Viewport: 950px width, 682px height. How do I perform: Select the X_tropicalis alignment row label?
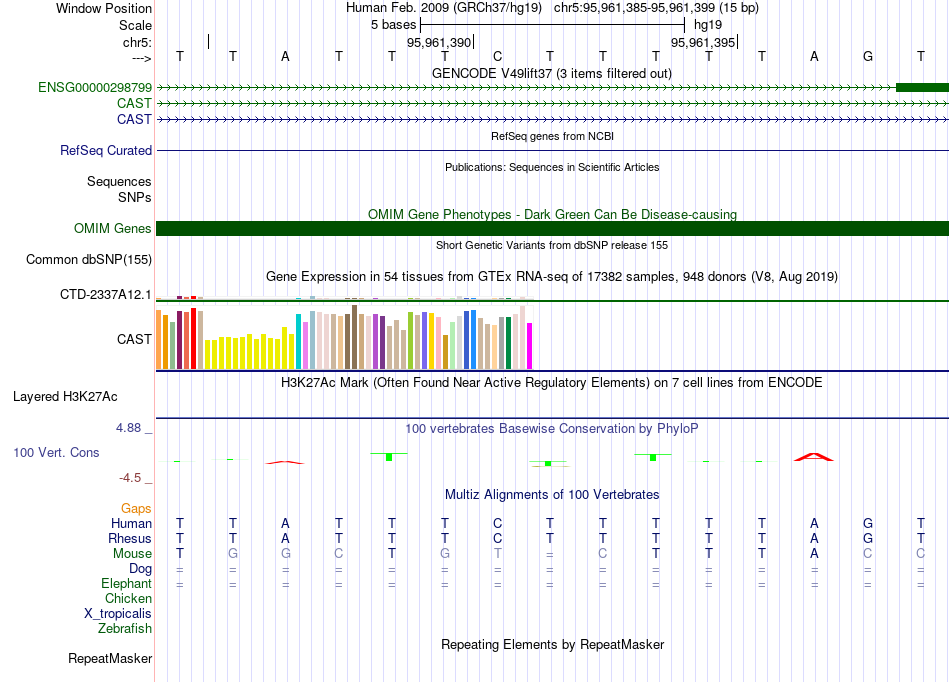click(x=118, y=614)
